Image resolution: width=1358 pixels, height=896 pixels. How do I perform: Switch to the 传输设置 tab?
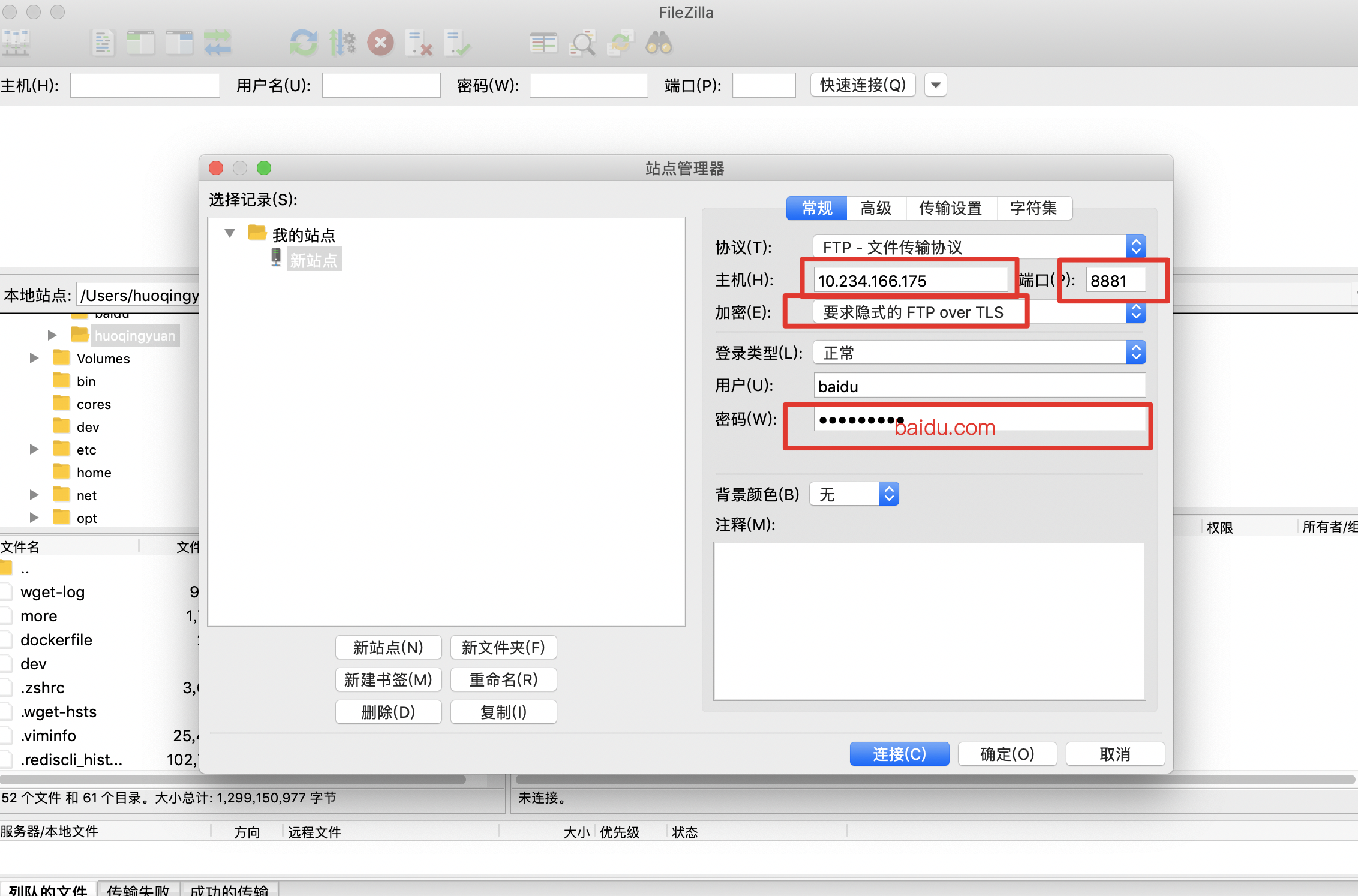[950, 208]
